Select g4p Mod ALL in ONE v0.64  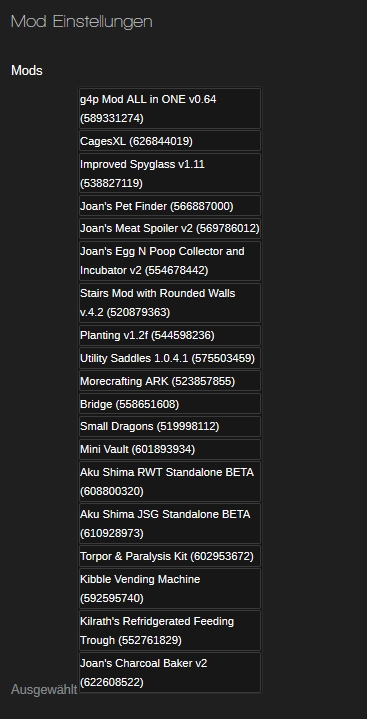(x=170, y=109)
